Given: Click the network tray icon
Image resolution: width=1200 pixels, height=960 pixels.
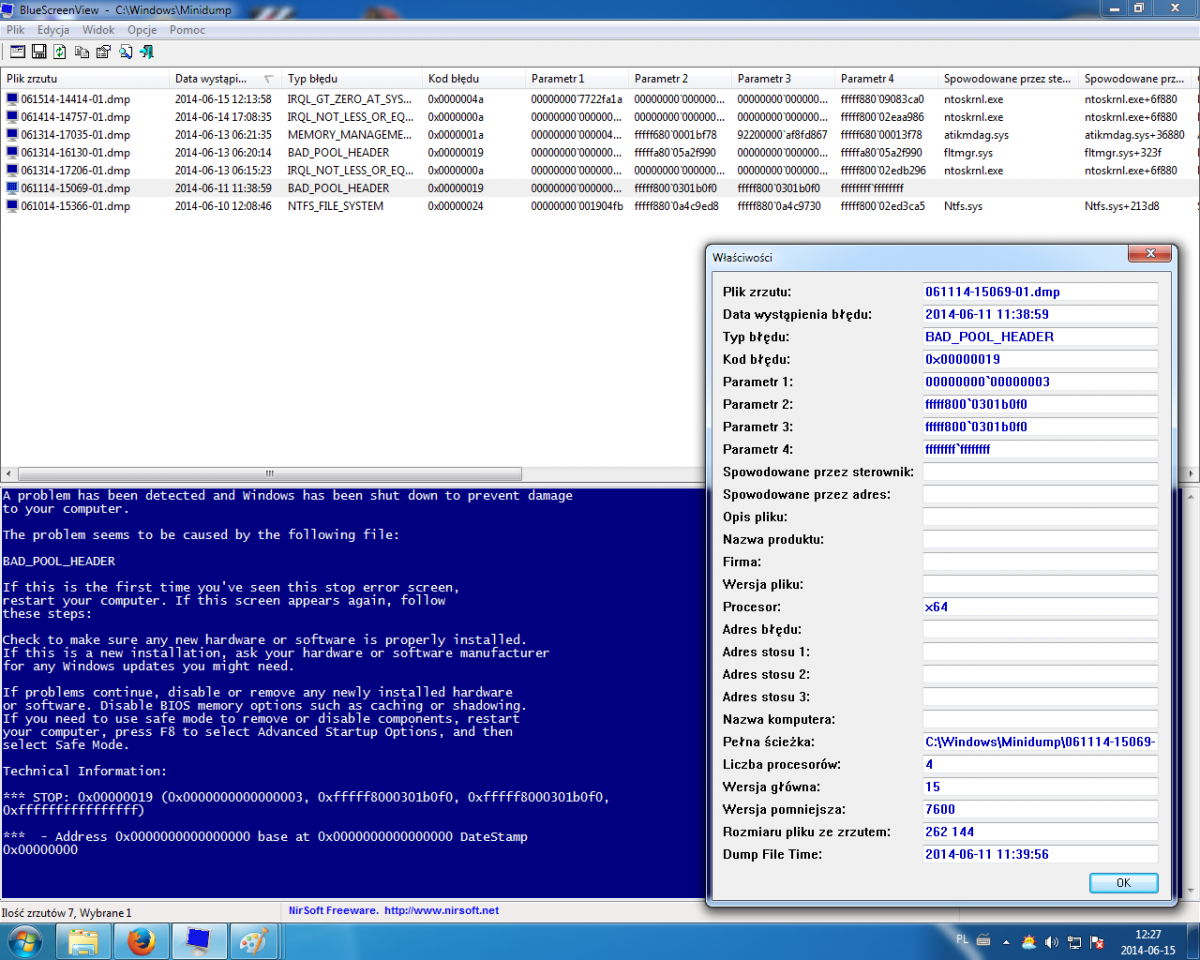Looking at the screenshot, I should [x=1074, y=941].
